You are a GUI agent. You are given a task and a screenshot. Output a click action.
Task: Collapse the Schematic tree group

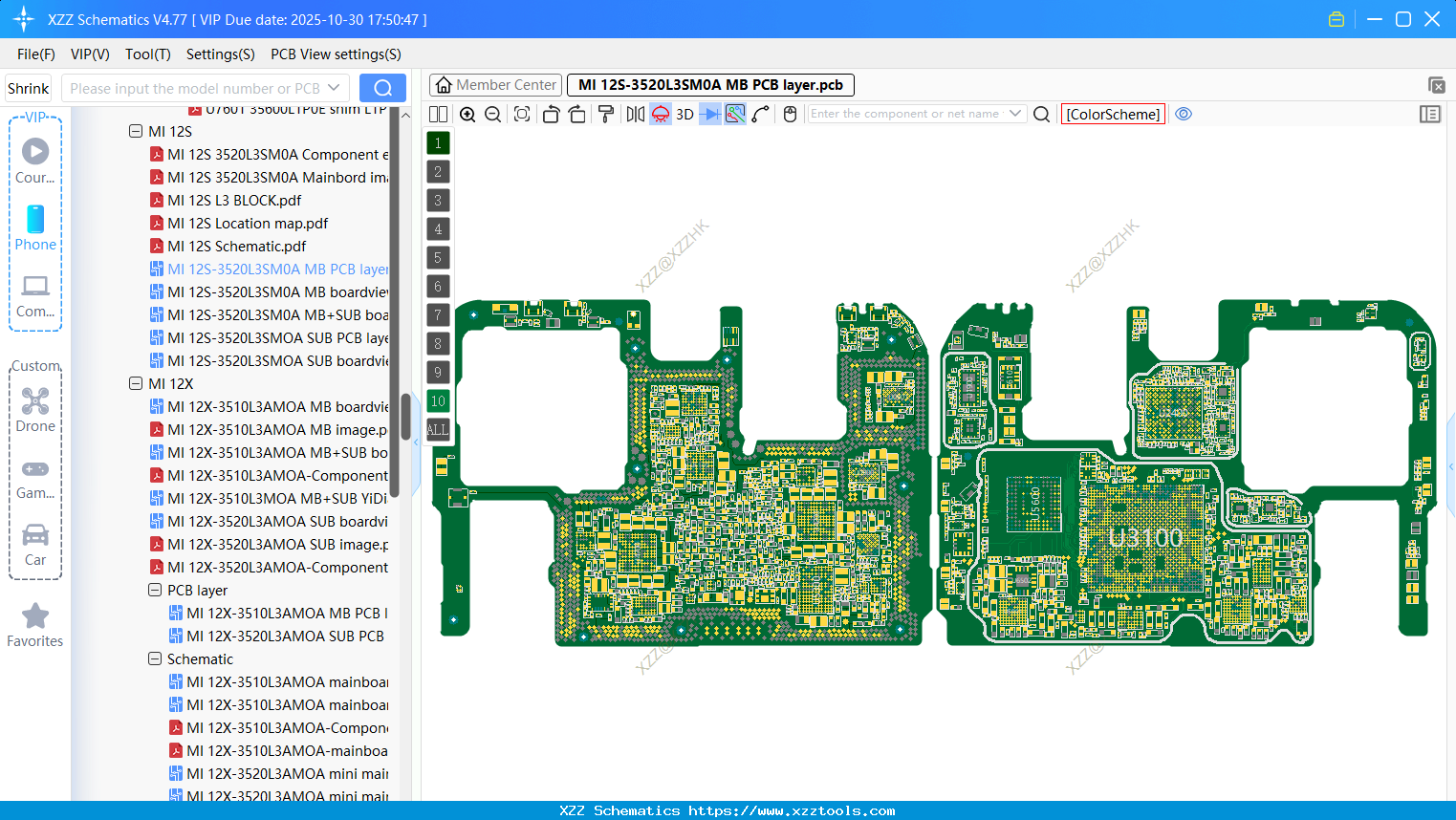pos(154,658)
